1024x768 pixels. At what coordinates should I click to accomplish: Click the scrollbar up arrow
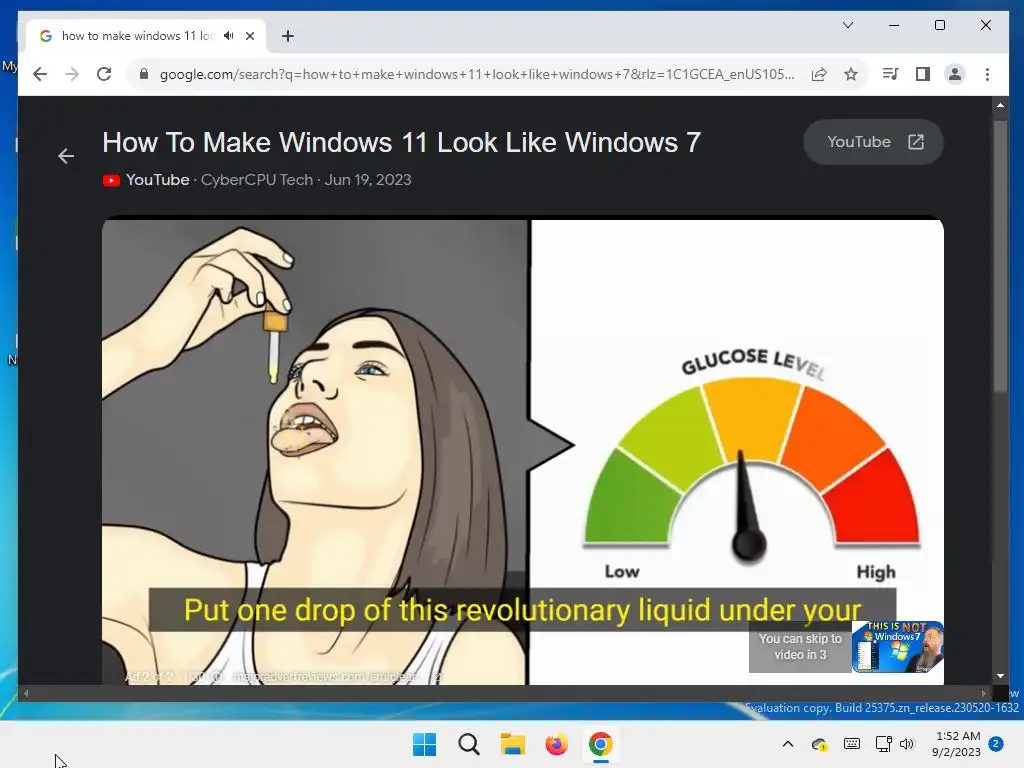point(1000,104)
